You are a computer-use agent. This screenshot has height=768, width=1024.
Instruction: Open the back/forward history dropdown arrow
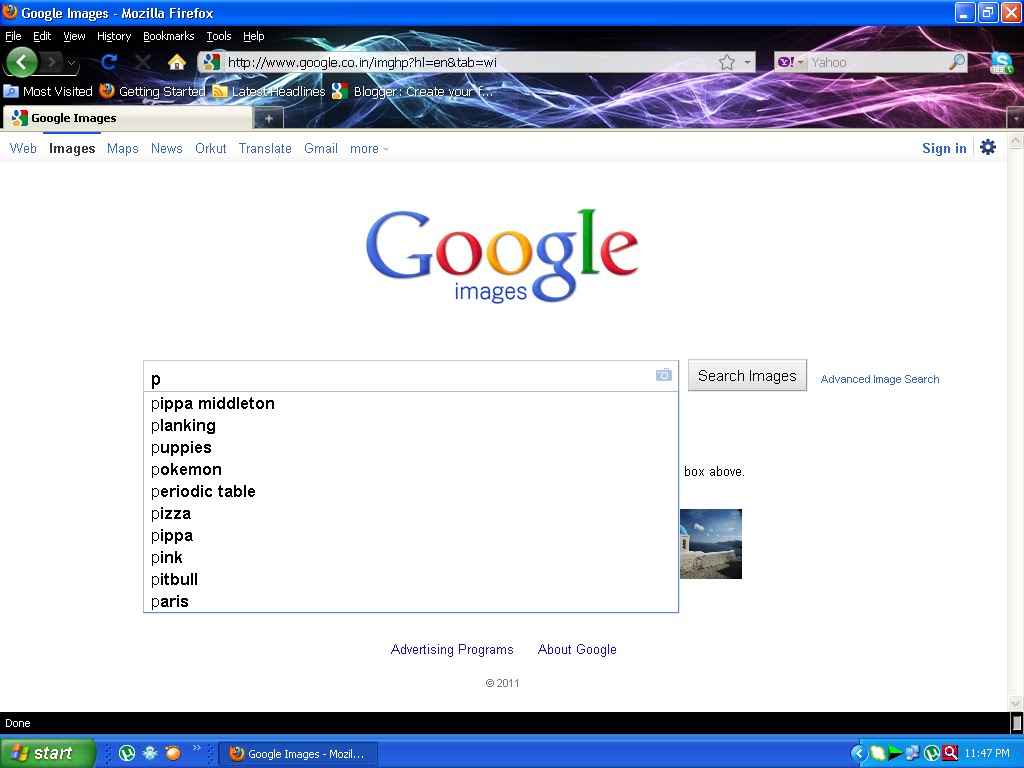coord(72,63)
